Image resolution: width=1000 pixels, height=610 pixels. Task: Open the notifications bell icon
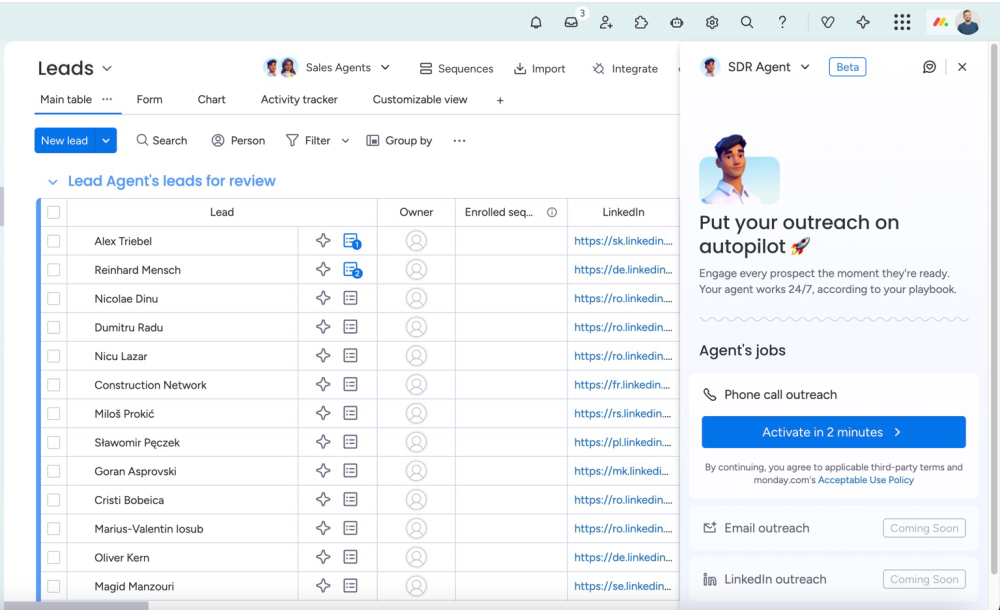tap(536, 22)
